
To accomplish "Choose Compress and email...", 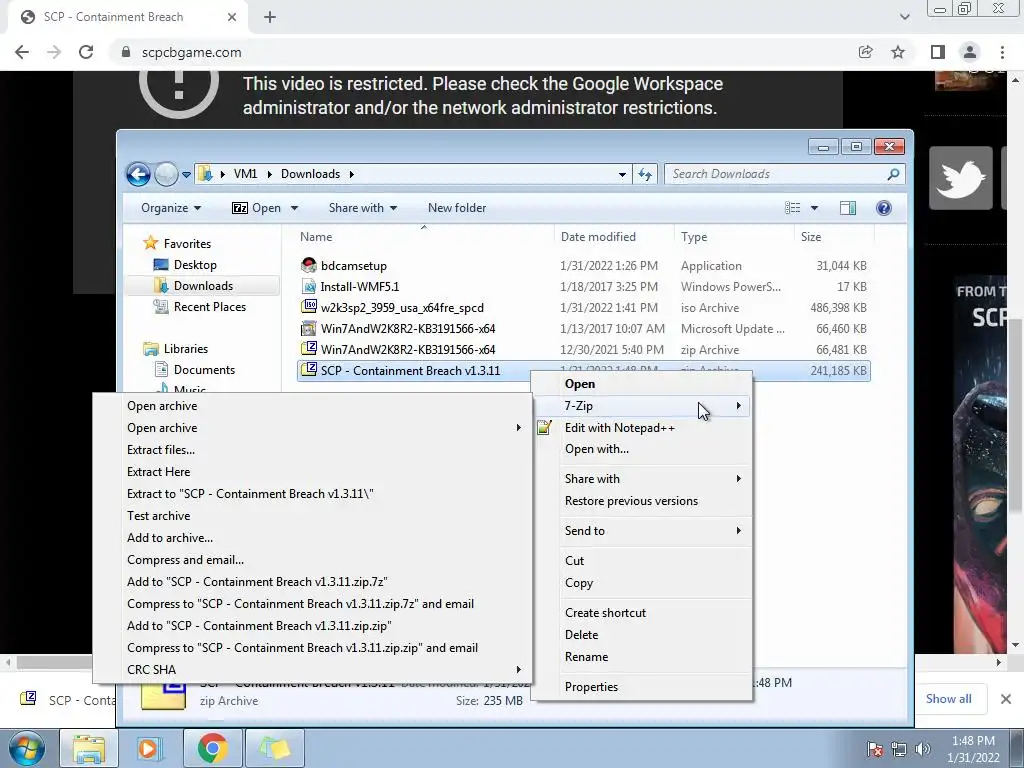I will coord(312,560).
